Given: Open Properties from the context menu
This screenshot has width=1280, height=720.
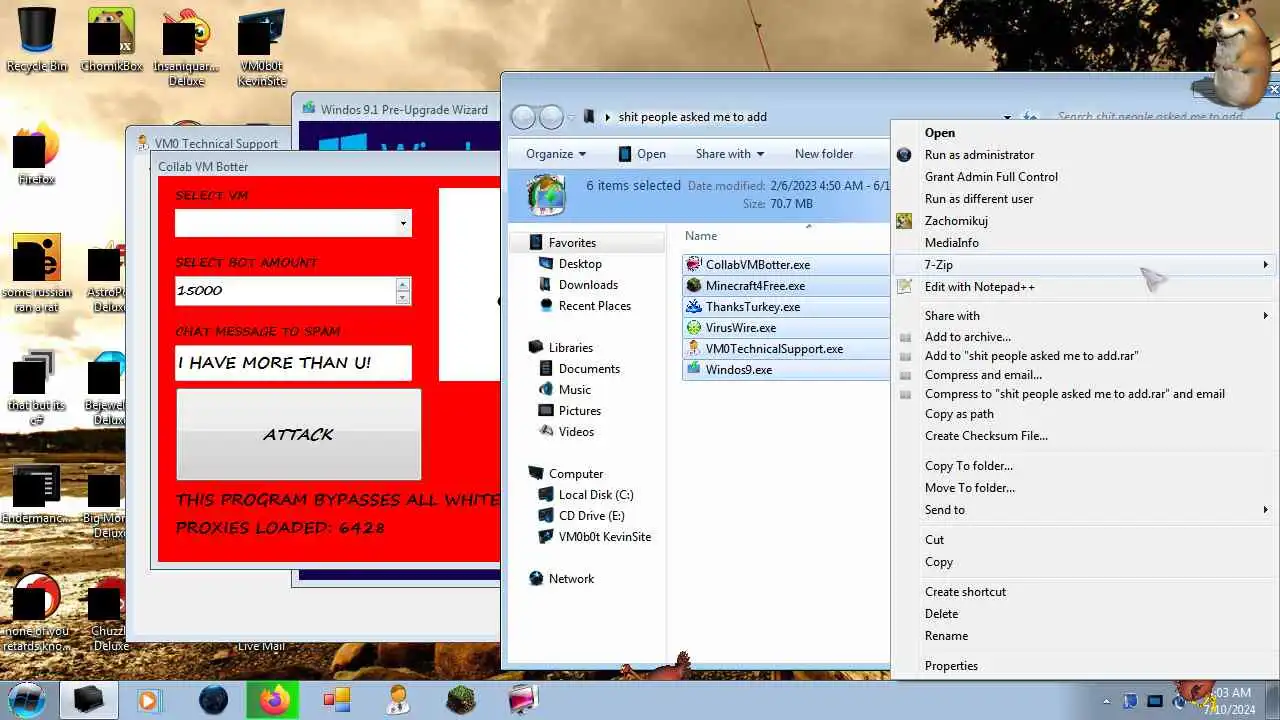Looking at the screenshot, I should (1084, 666).
